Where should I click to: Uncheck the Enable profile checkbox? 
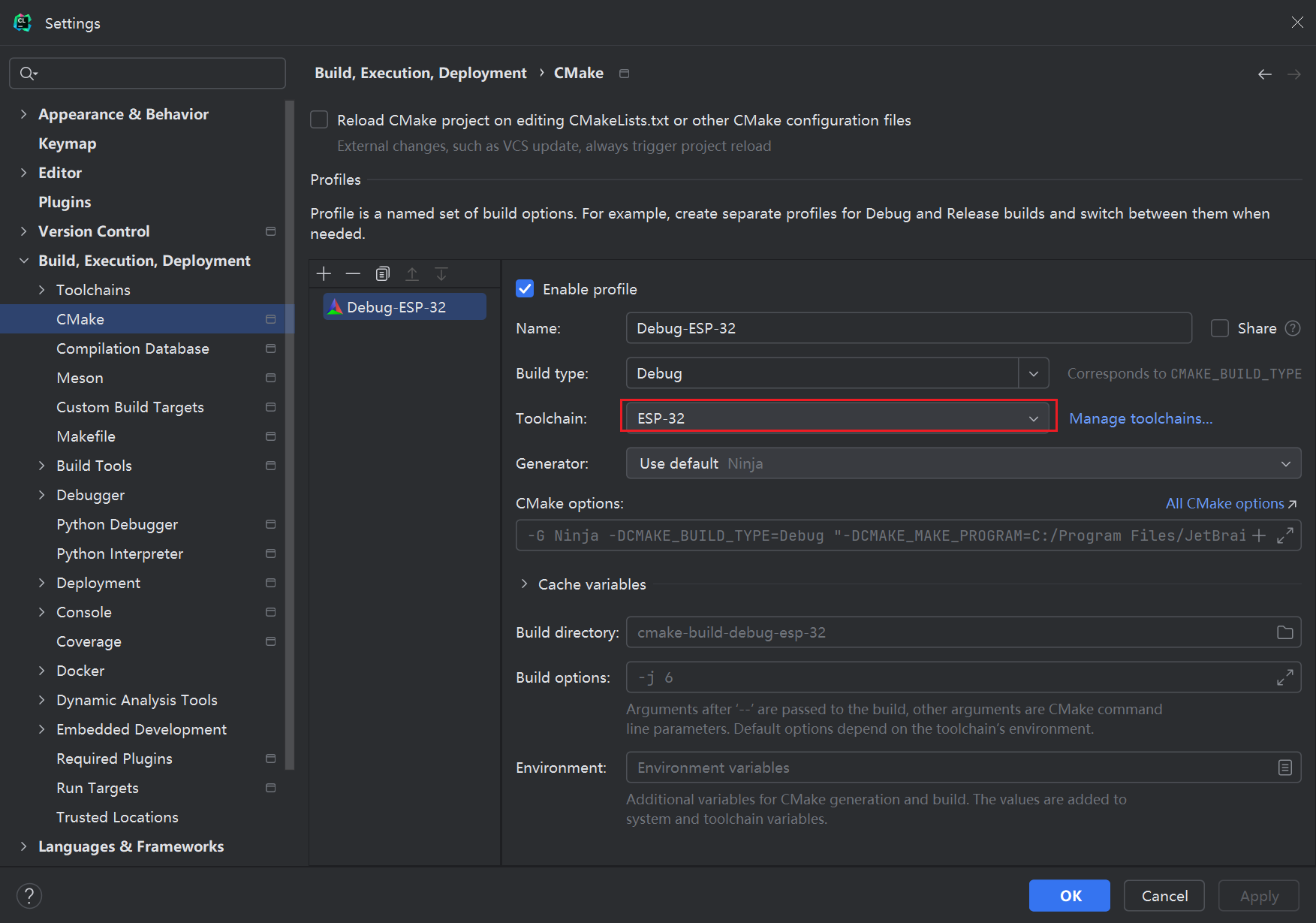pos(525,289)
